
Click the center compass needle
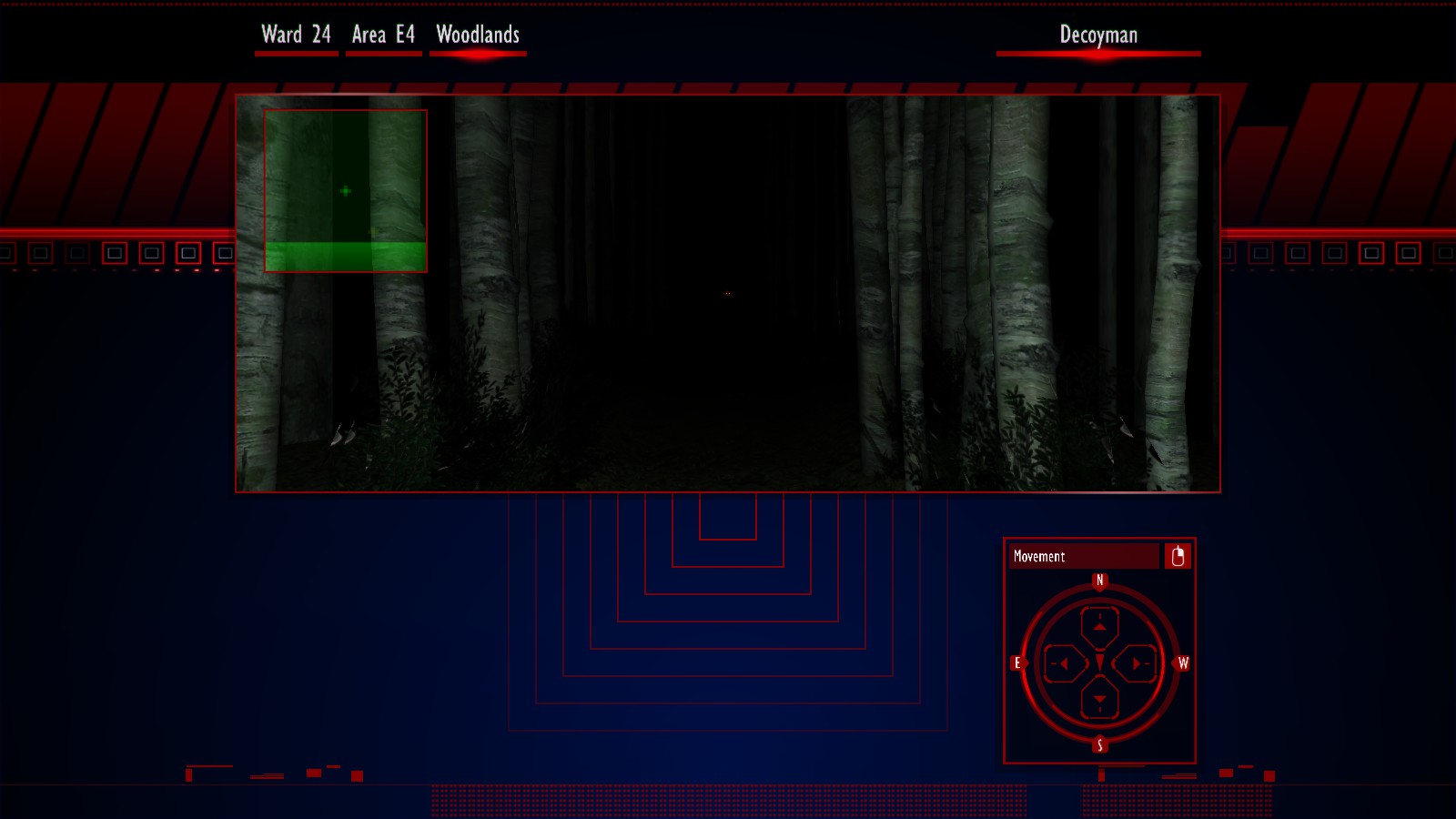(x=1099, y=662)
